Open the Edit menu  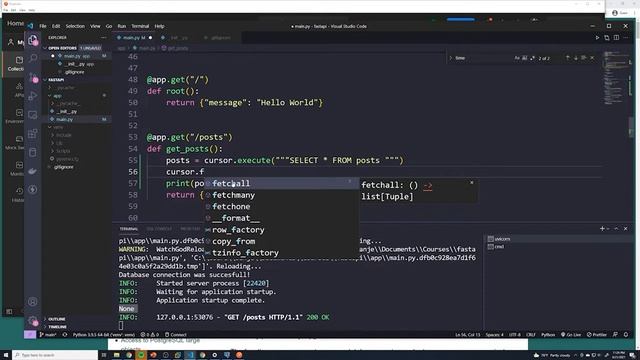pyautogui.click(x=56, y=26)
